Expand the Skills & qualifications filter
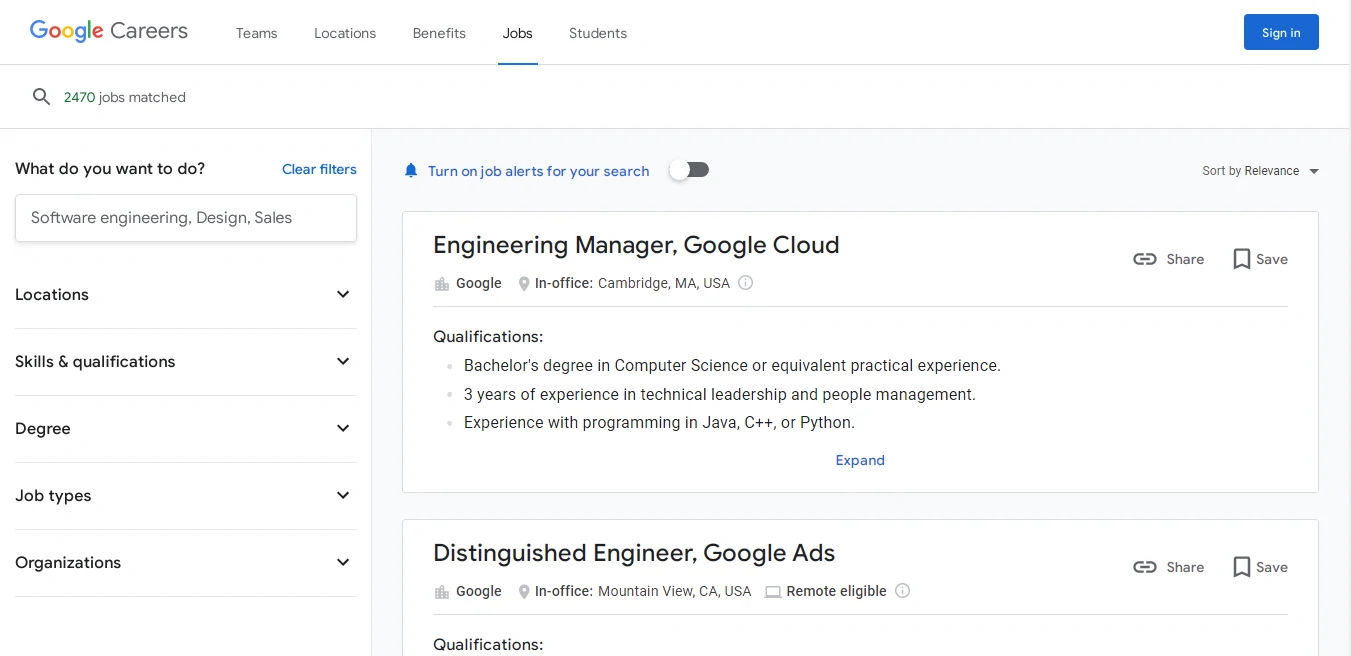 (x=186, y=362)
